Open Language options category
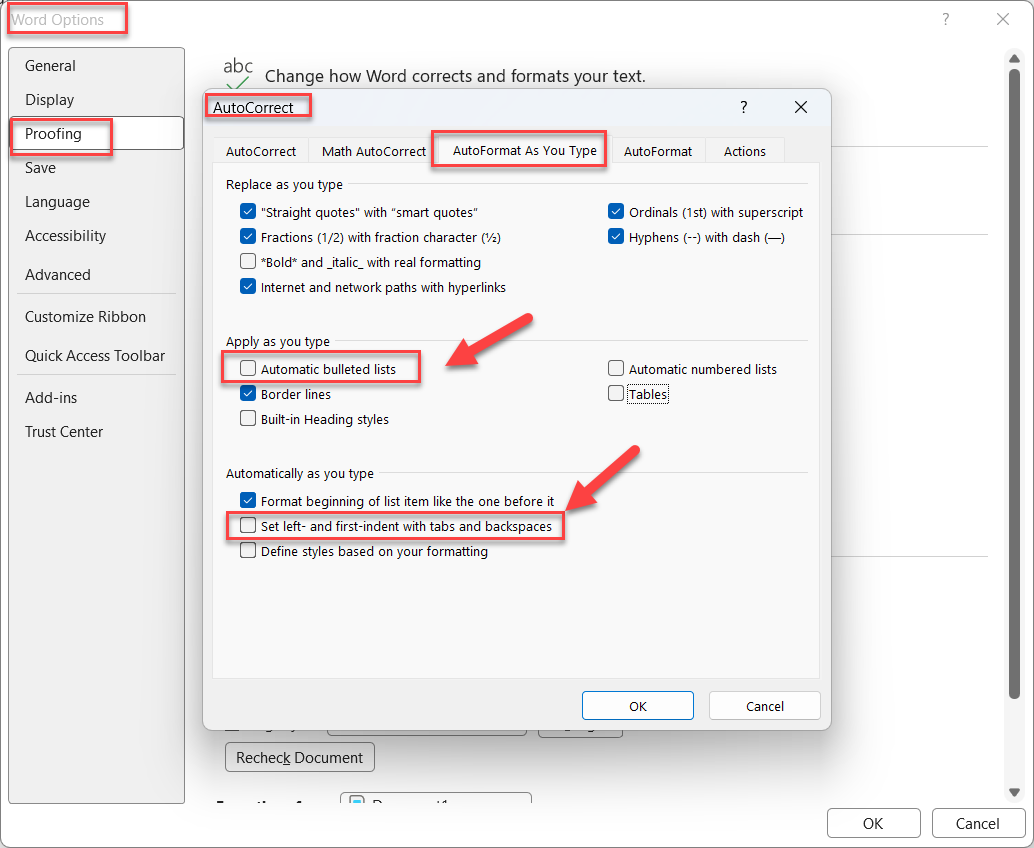 click(96, 202)
